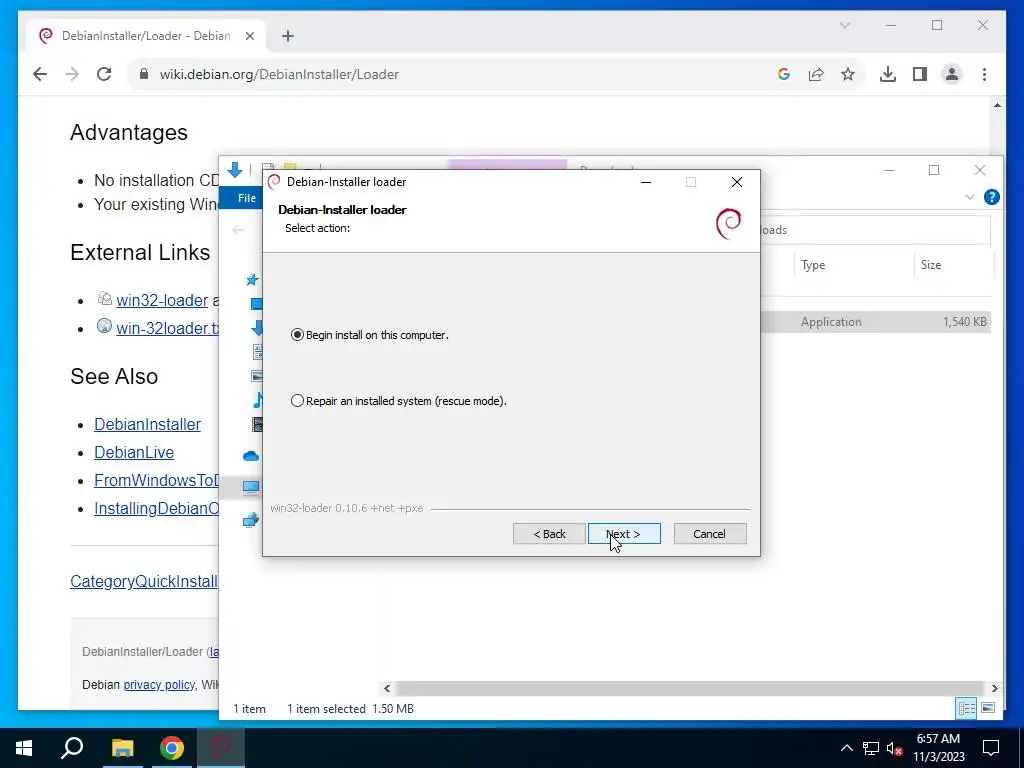This screenshot has height=768, width=1024.
Task: Reload the Debian wiki page
Action: [x=104, y=74]
